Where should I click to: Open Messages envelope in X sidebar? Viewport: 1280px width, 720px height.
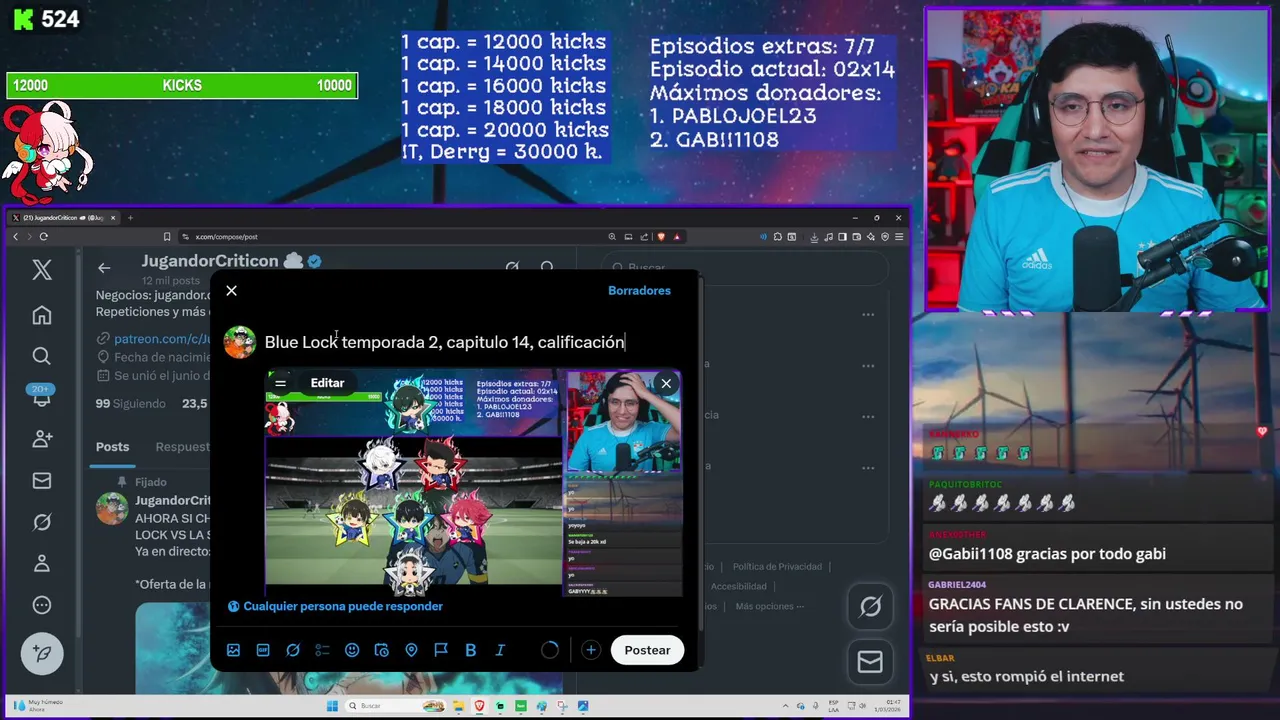42,481
